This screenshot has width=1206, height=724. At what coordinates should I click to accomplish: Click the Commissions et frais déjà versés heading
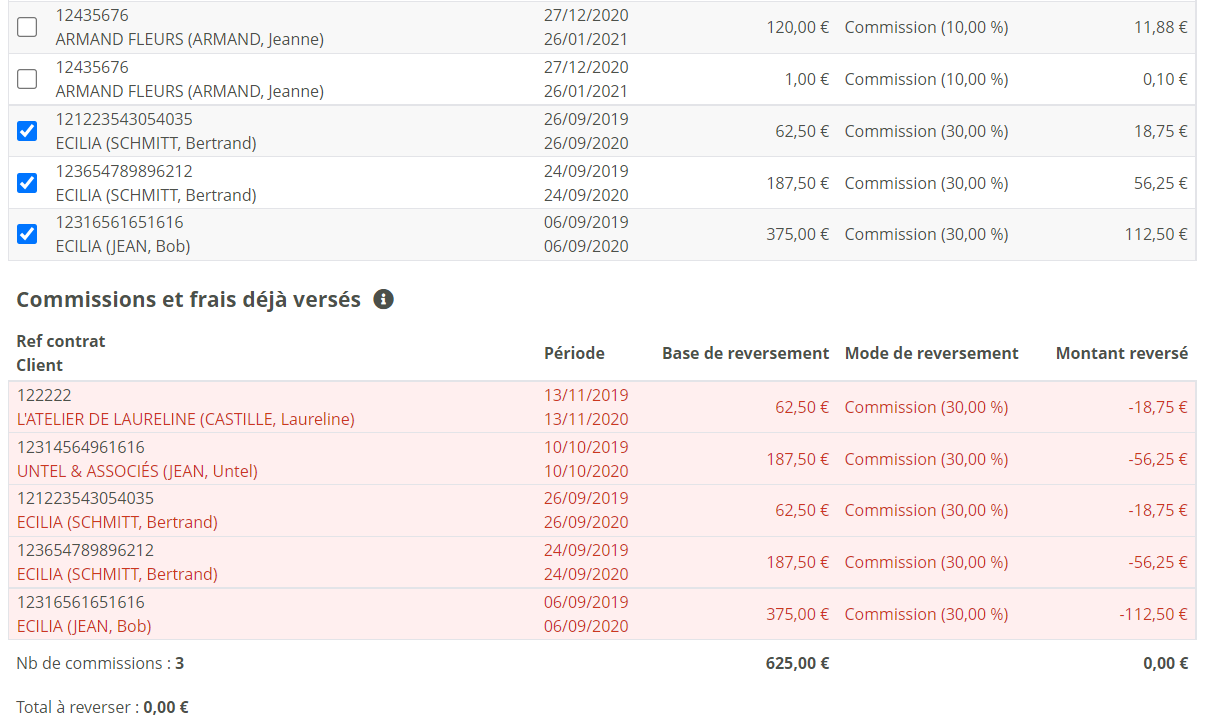click(x=189, y=299)
